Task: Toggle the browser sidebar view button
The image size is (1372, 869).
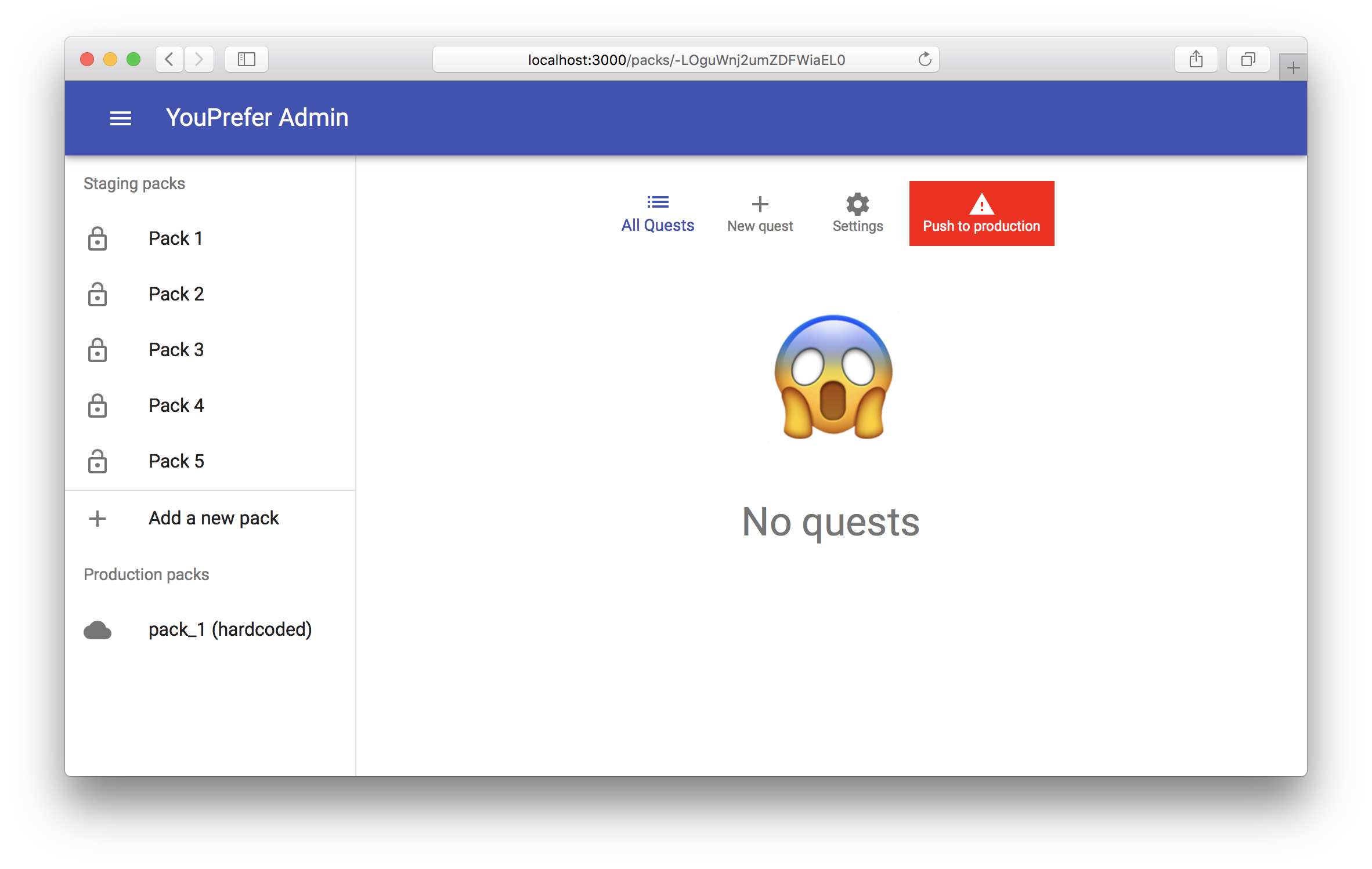Action: 247,59
